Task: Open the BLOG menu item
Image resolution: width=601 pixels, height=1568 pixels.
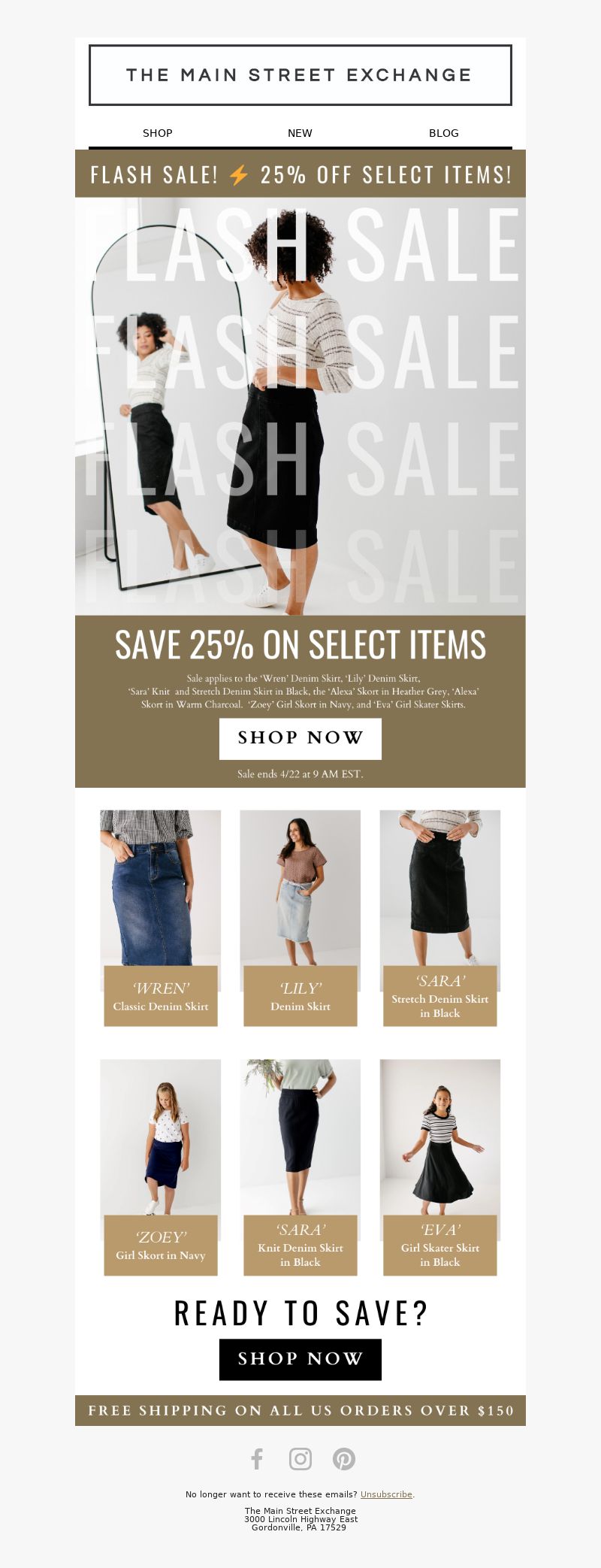Action: point(443,133)
